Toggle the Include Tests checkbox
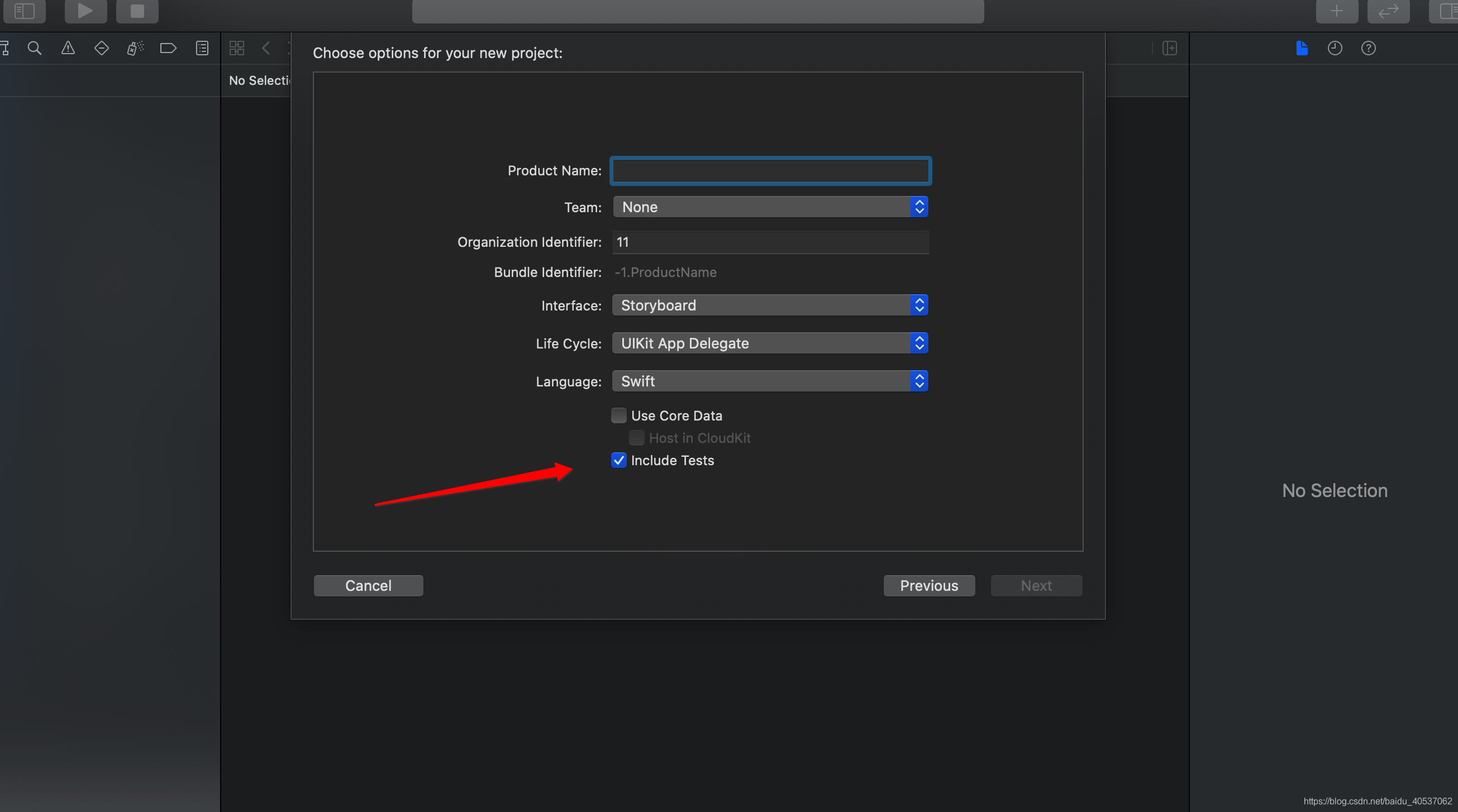This screenshot has height=812, width=1458. [x=618, y=460]
